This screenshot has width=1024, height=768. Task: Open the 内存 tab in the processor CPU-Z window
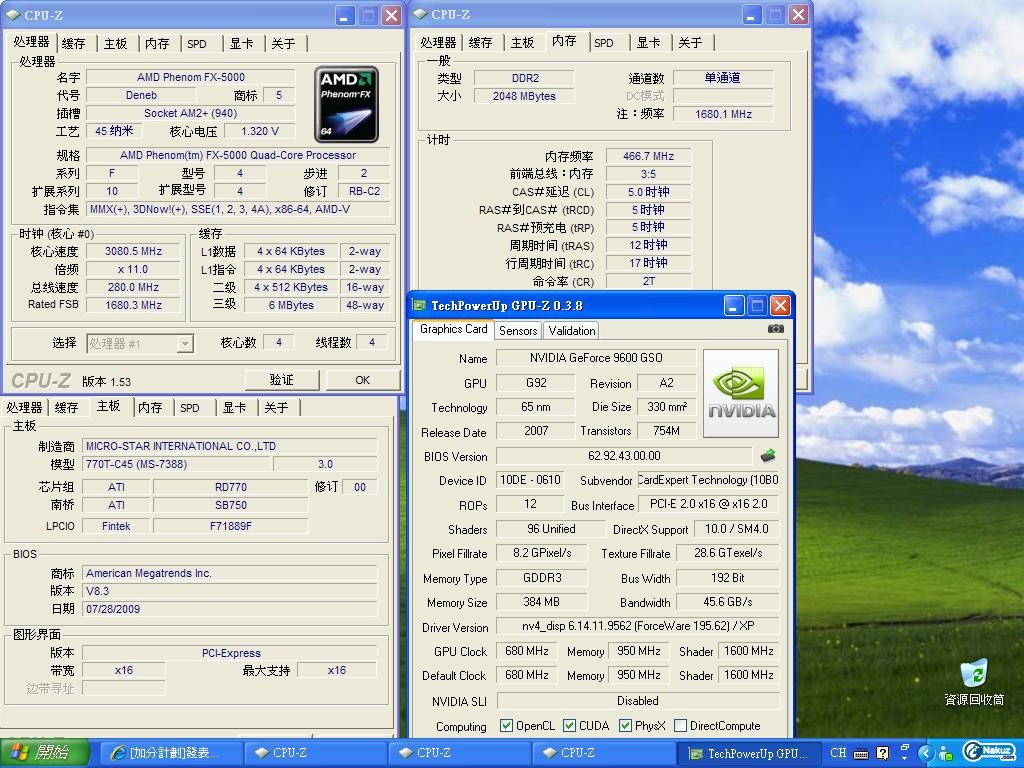tap(157, 44)
